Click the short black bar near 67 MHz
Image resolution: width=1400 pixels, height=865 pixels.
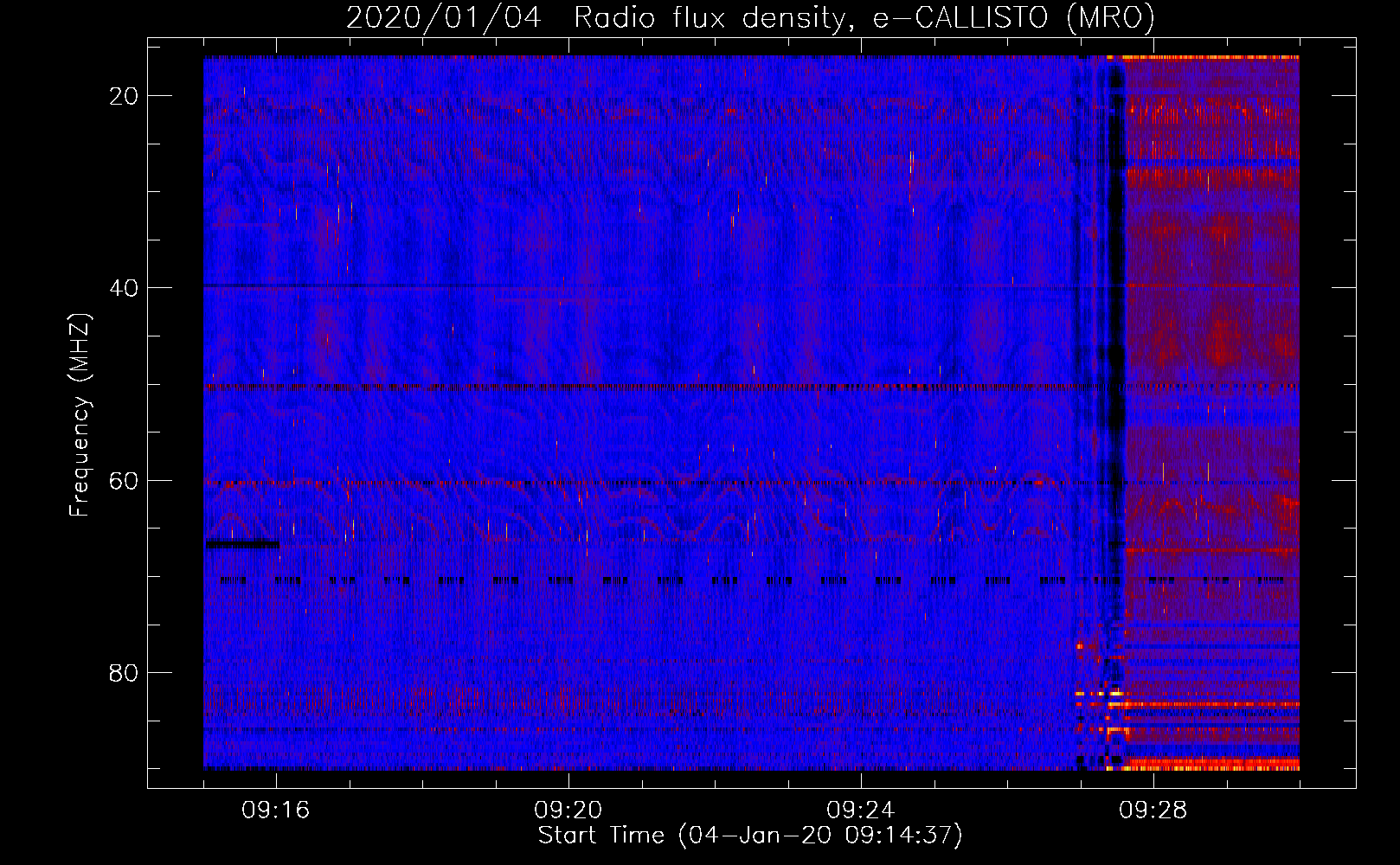click(242, 544)
